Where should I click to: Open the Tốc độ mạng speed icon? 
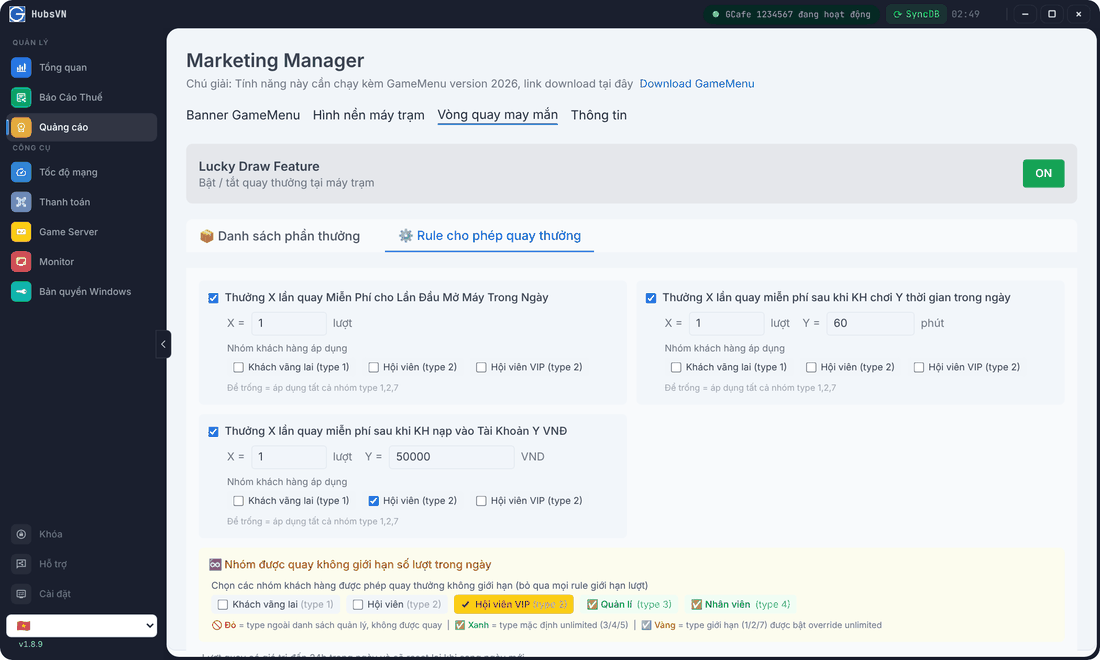tap(21, 172)
